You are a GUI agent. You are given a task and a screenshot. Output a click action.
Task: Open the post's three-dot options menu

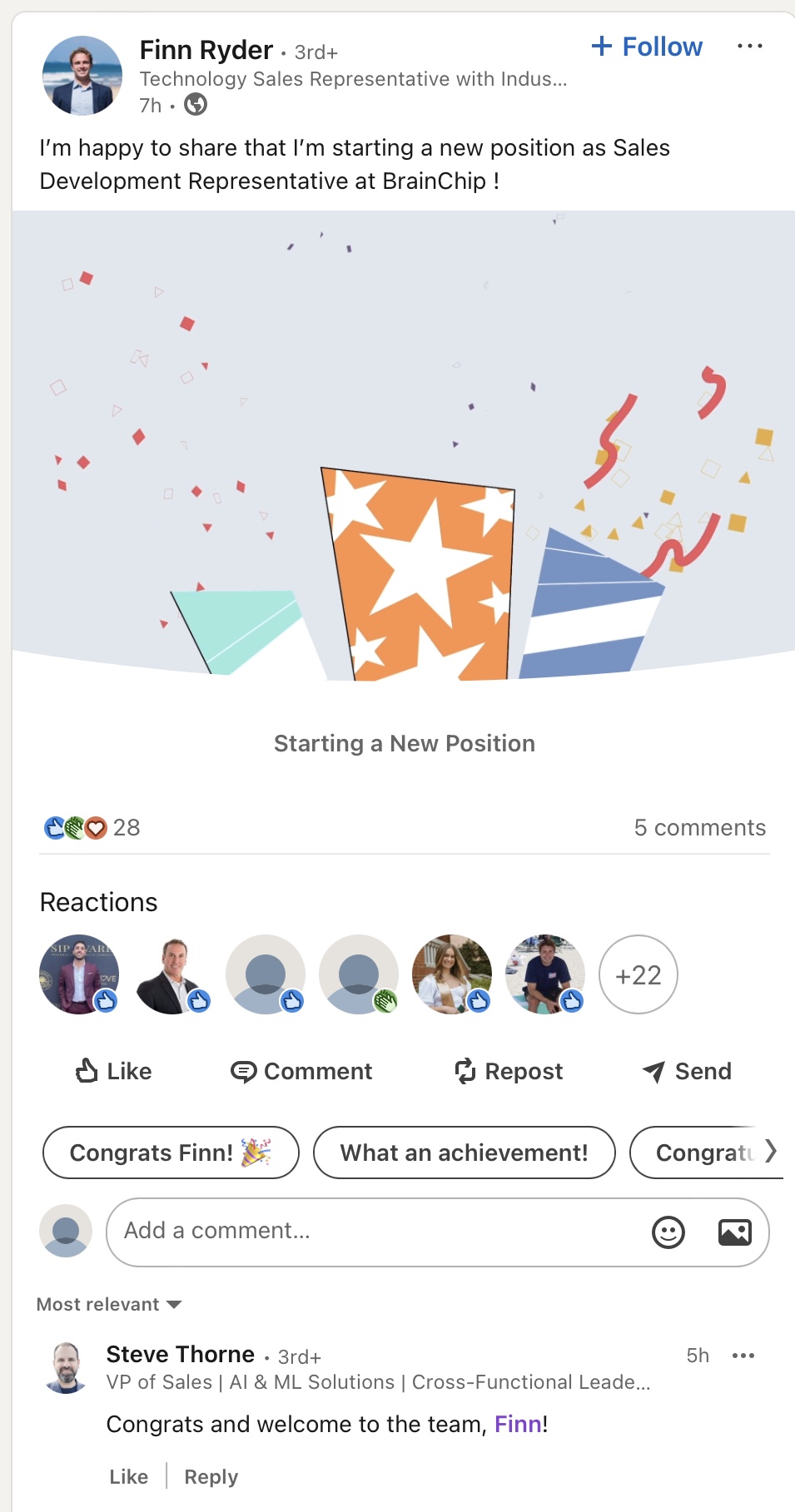pos(749,47)
